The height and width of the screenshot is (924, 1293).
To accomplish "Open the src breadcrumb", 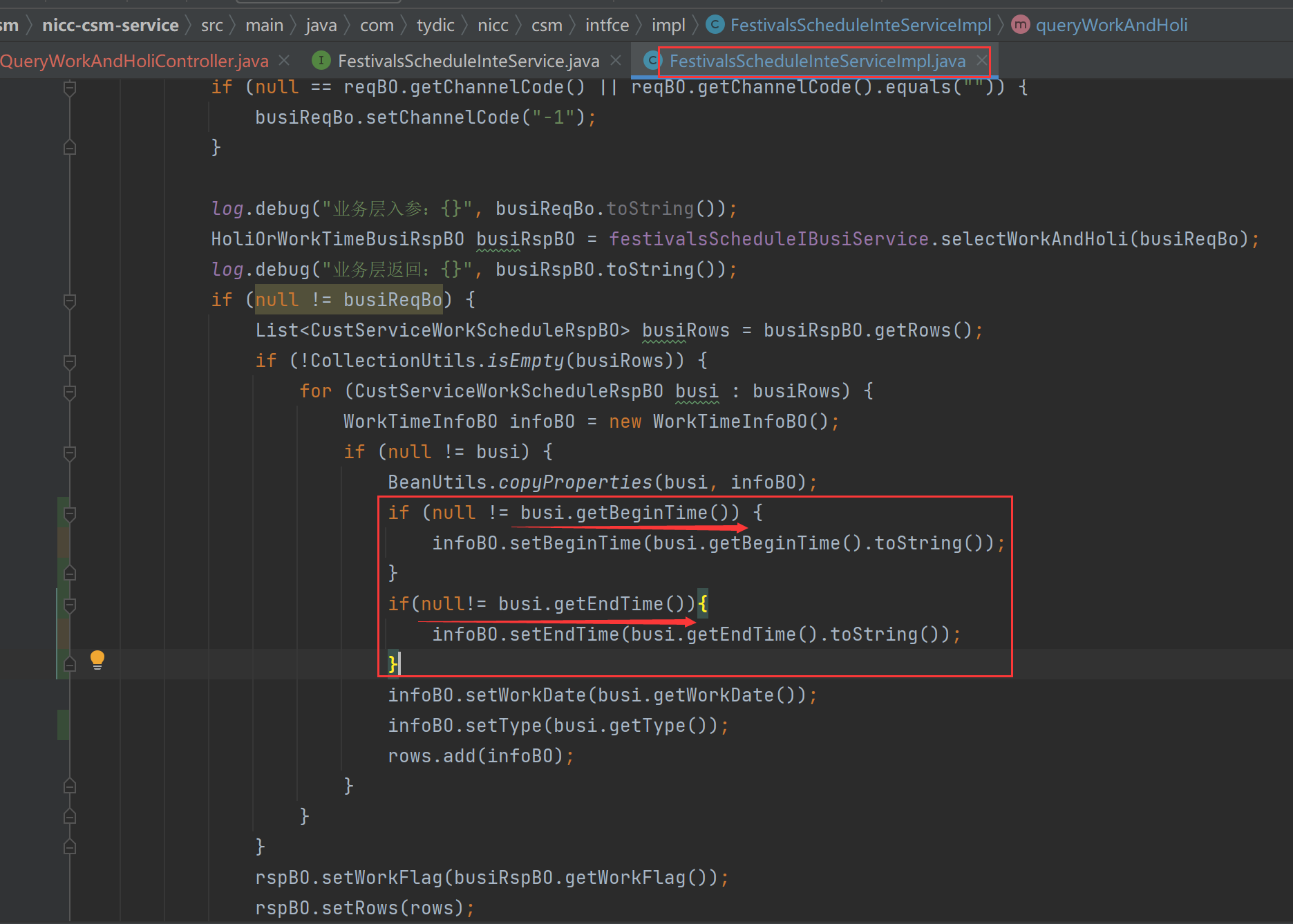I will (x=211, y=24).
